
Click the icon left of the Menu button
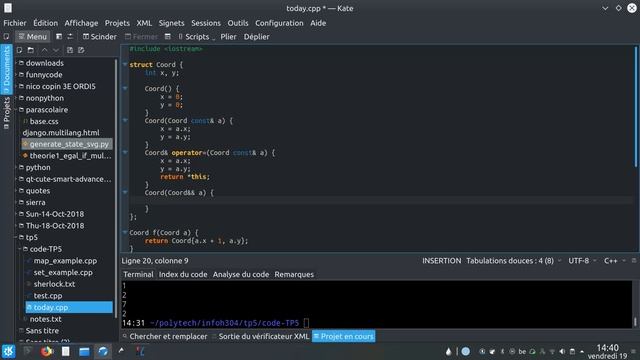coord(6,37)
